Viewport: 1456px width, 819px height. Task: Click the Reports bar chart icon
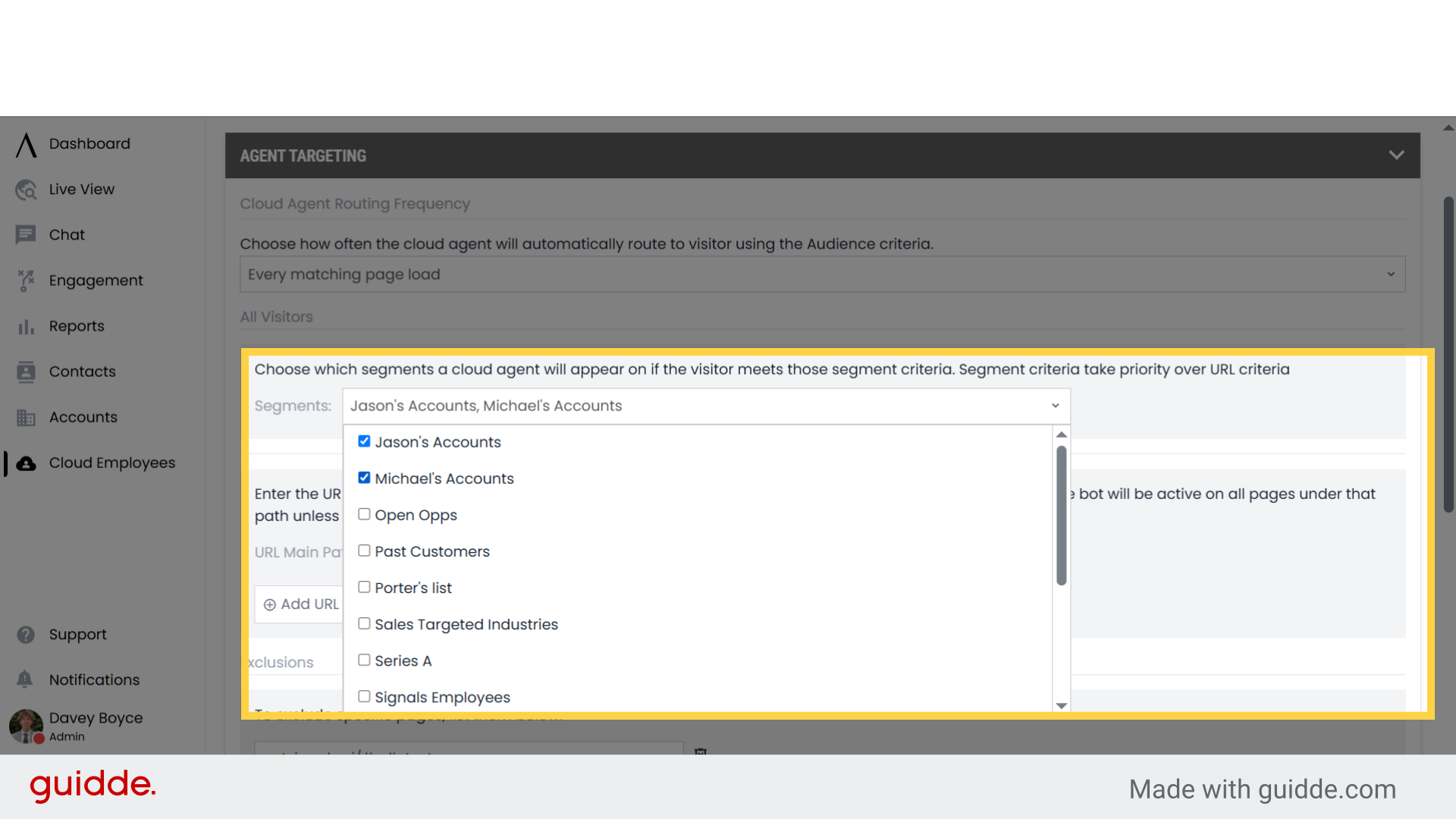point(27,326)
